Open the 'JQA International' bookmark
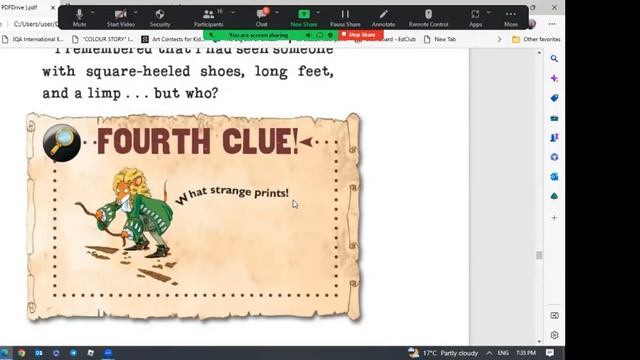This screenshot has width=640, height=360. (x=33, y=39)
